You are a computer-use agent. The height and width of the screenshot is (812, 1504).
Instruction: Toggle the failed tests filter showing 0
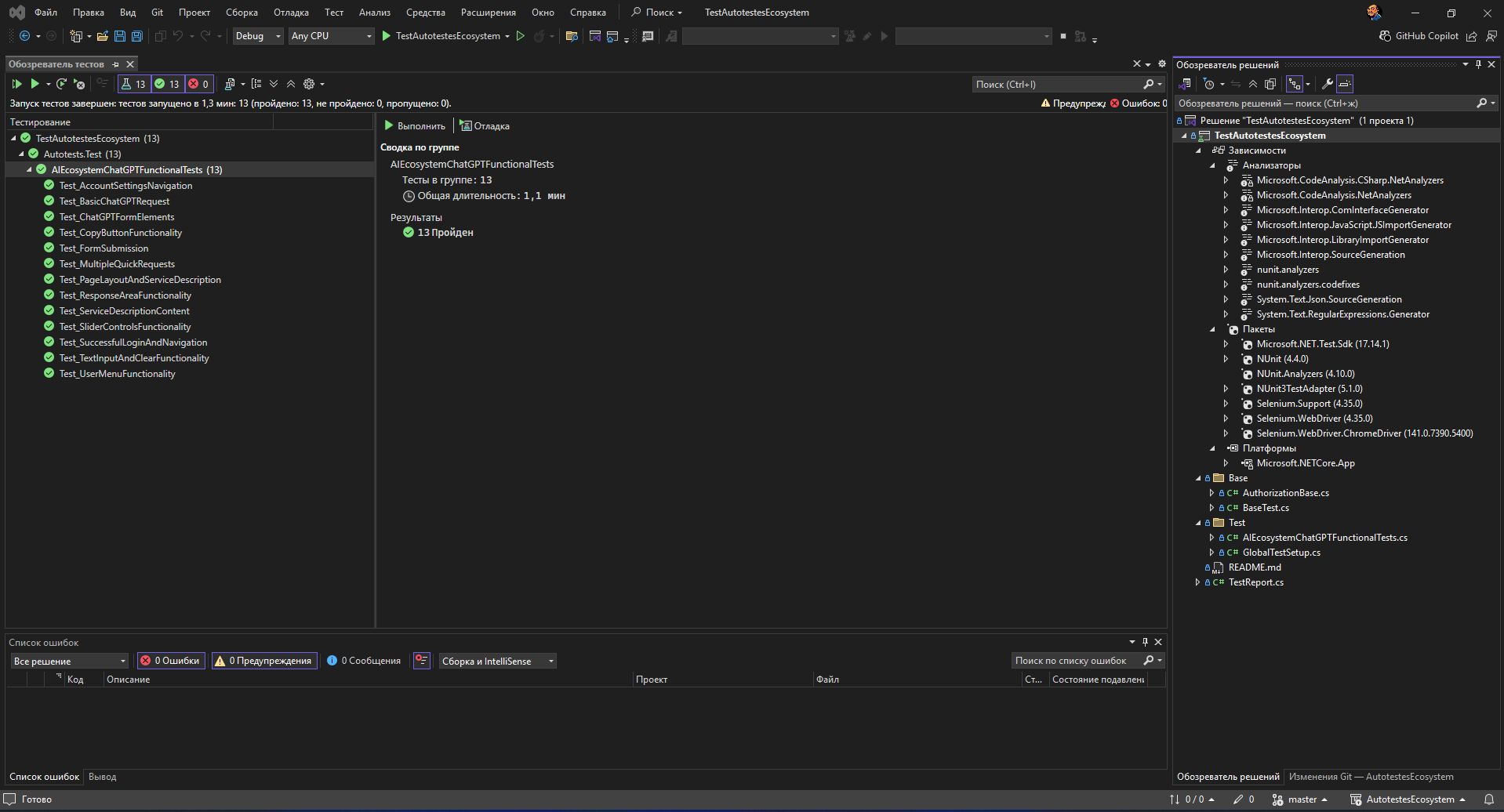click(198, 84)
